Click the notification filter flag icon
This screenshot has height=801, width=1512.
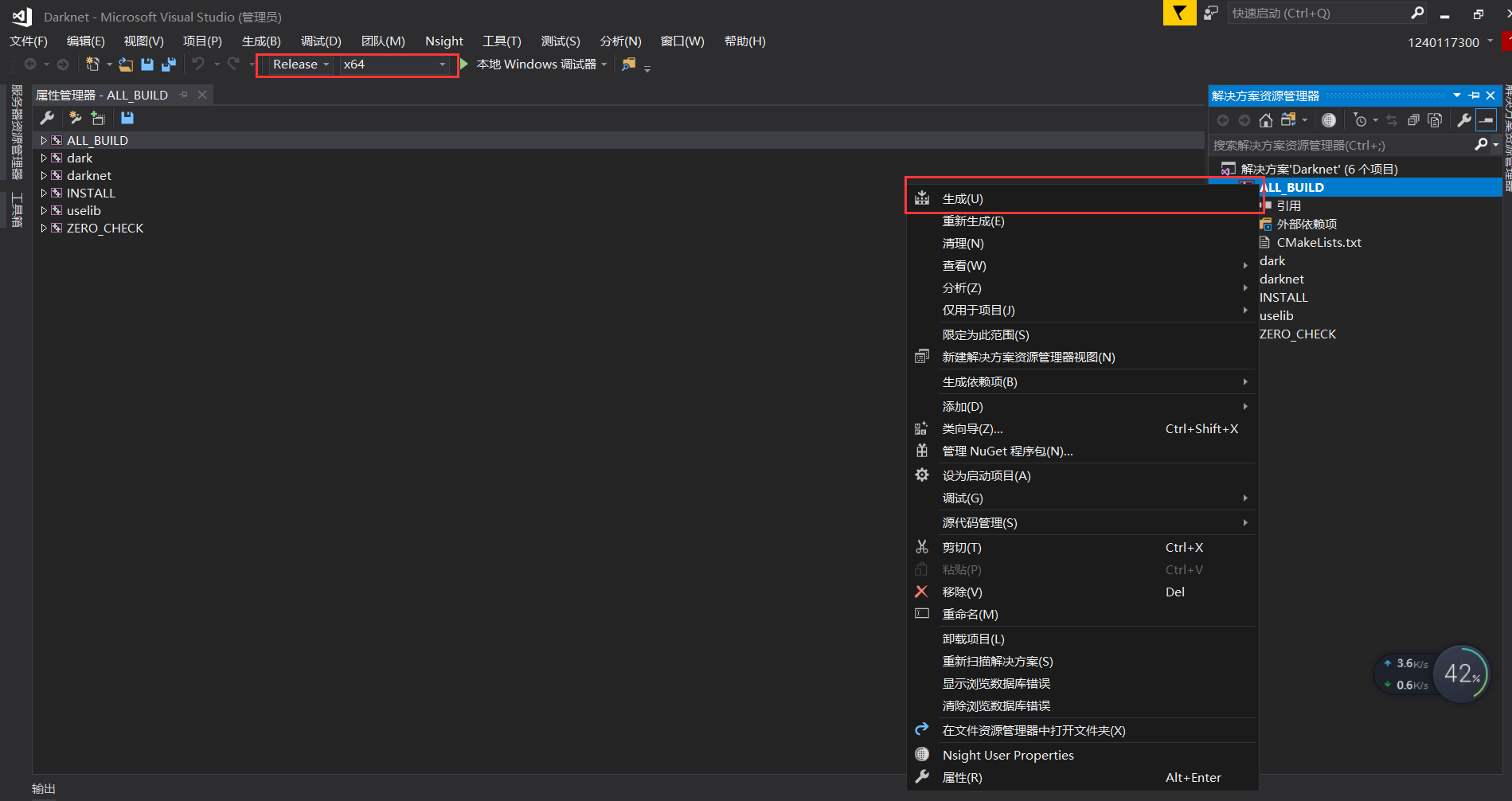(1179, 13)
